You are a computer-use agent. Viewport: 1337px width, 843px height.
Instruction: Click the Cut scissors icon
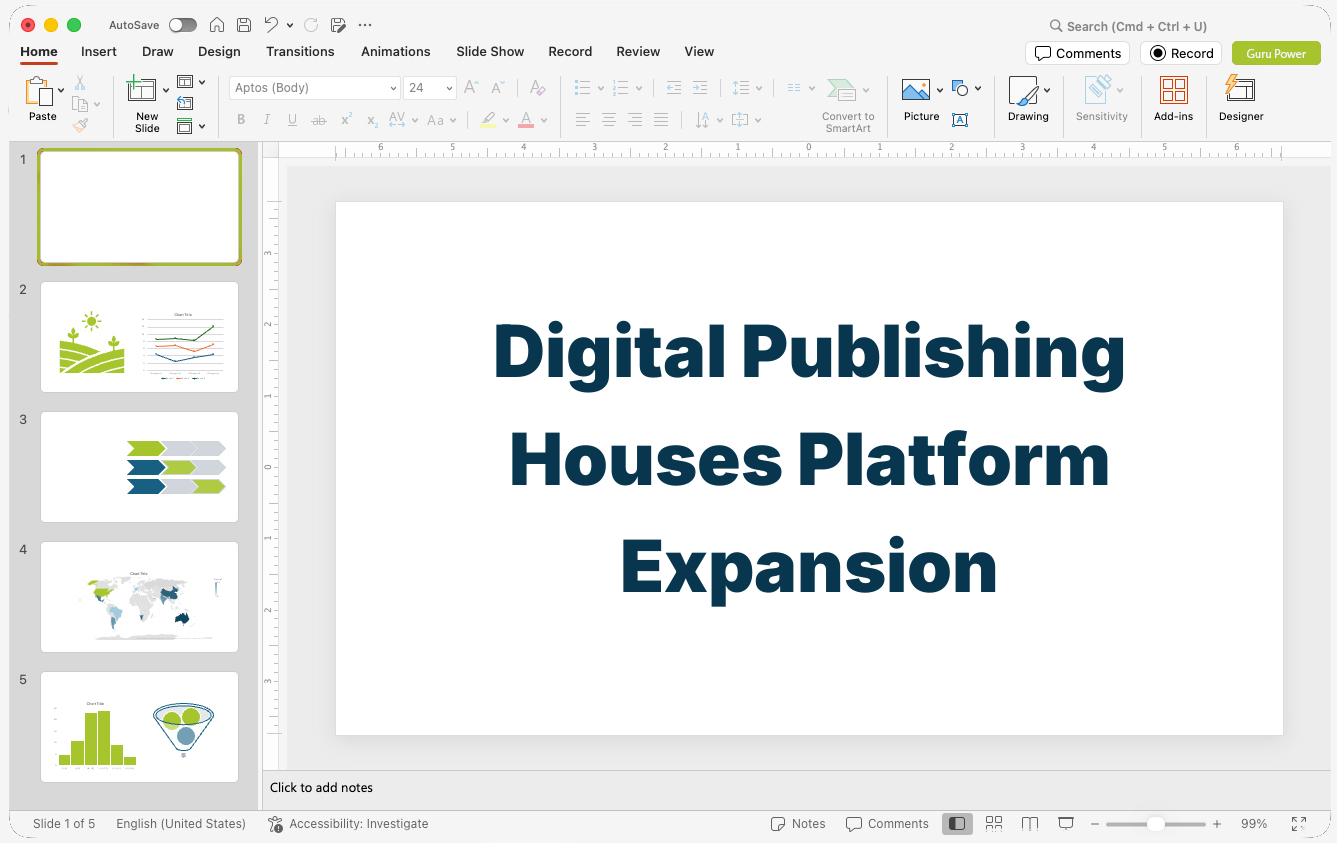click(x=80, y=83)
